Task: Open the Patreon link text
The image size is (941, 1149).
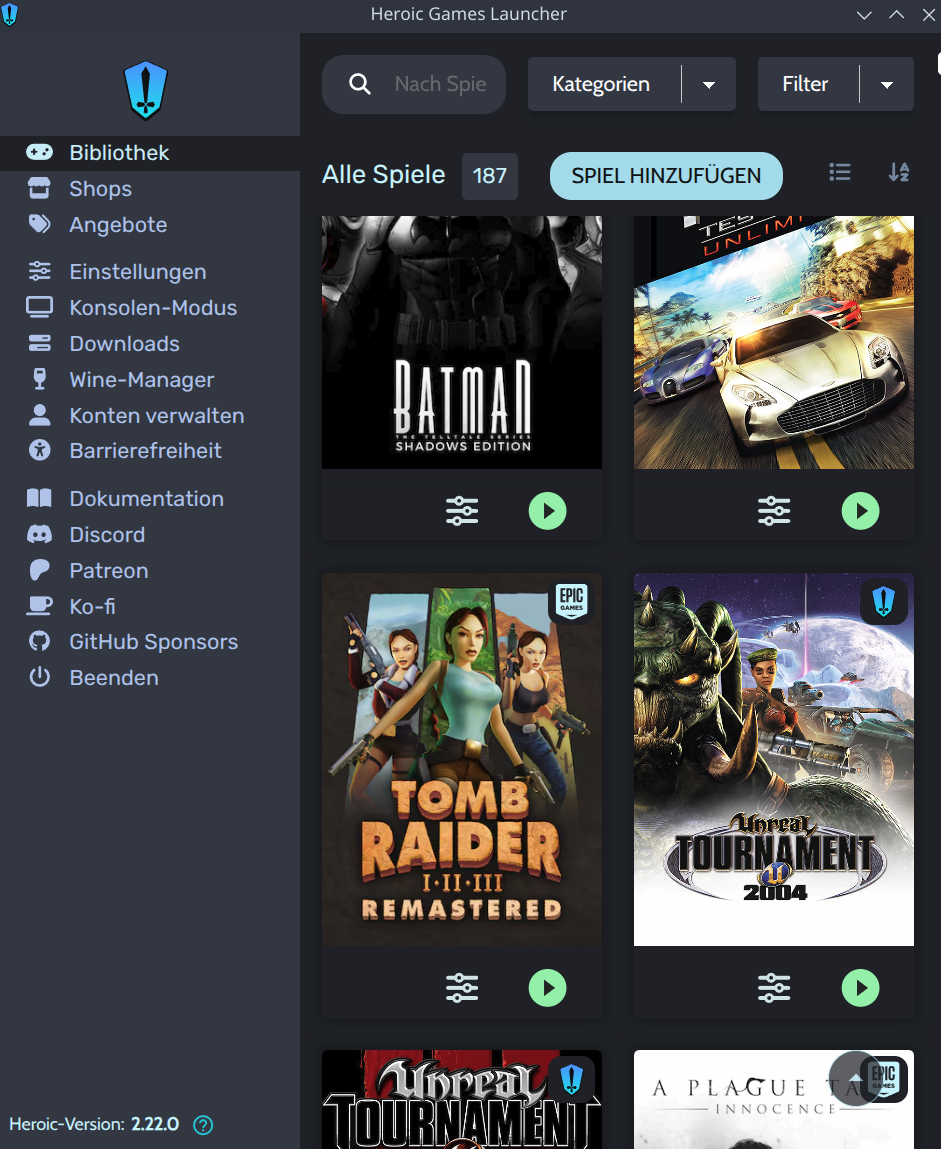Action: pos(108,570)
